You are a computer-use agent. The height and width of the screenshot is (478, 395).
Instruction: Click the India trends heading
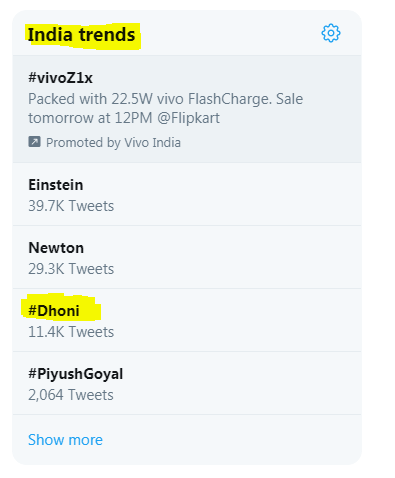81,35
